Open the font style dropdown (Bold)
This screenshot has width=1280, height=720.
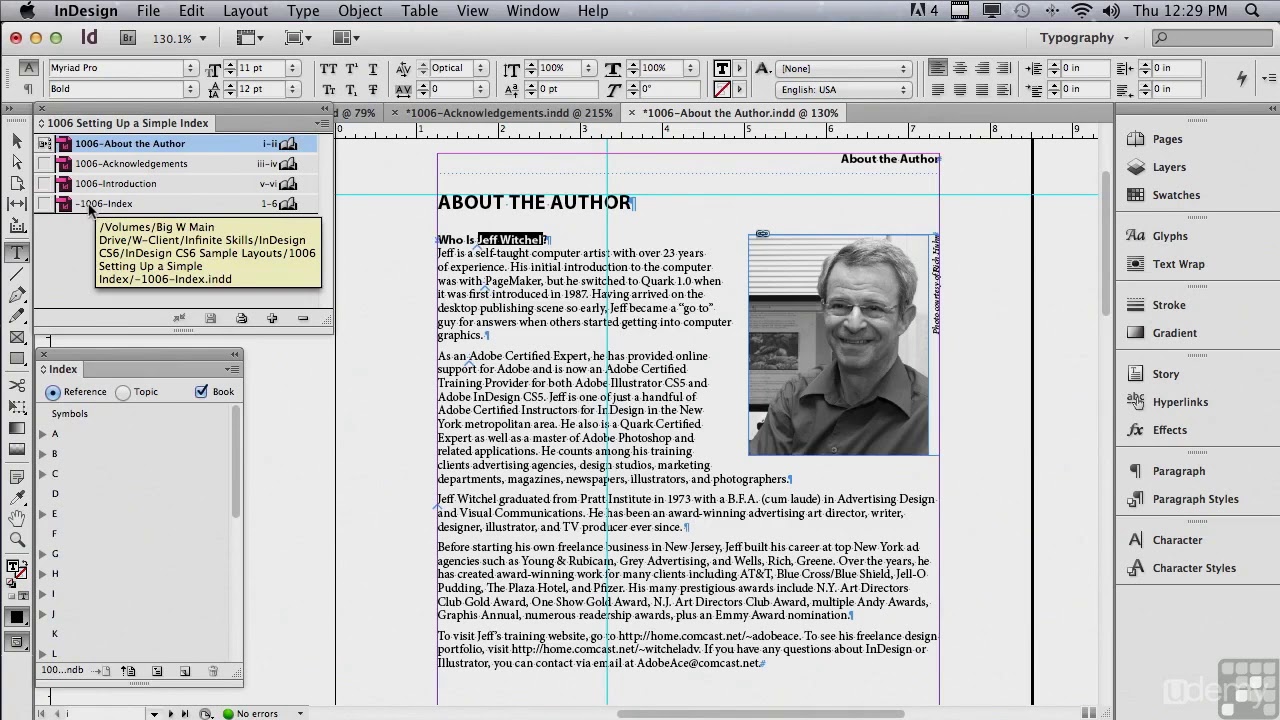pyautogui.click(x=190, y=89)
